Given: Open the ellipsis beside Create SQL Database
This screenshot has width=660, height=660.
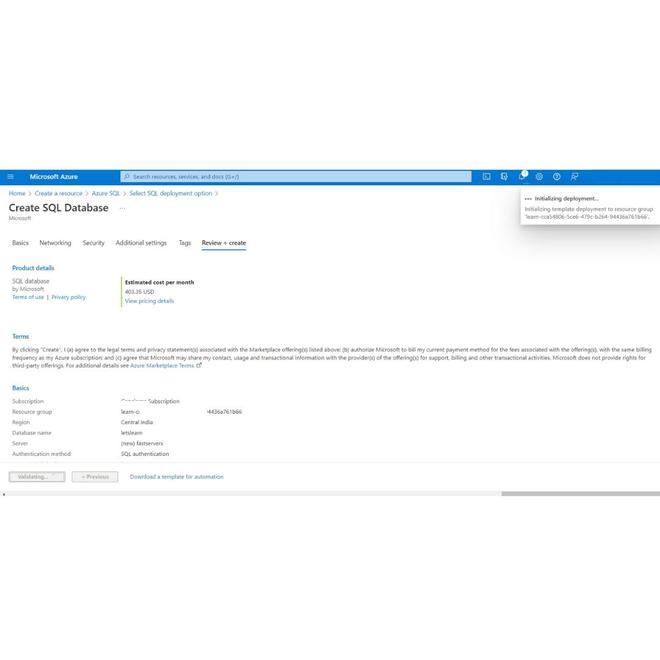Looking at the screenshot, I should coord(122,208).
